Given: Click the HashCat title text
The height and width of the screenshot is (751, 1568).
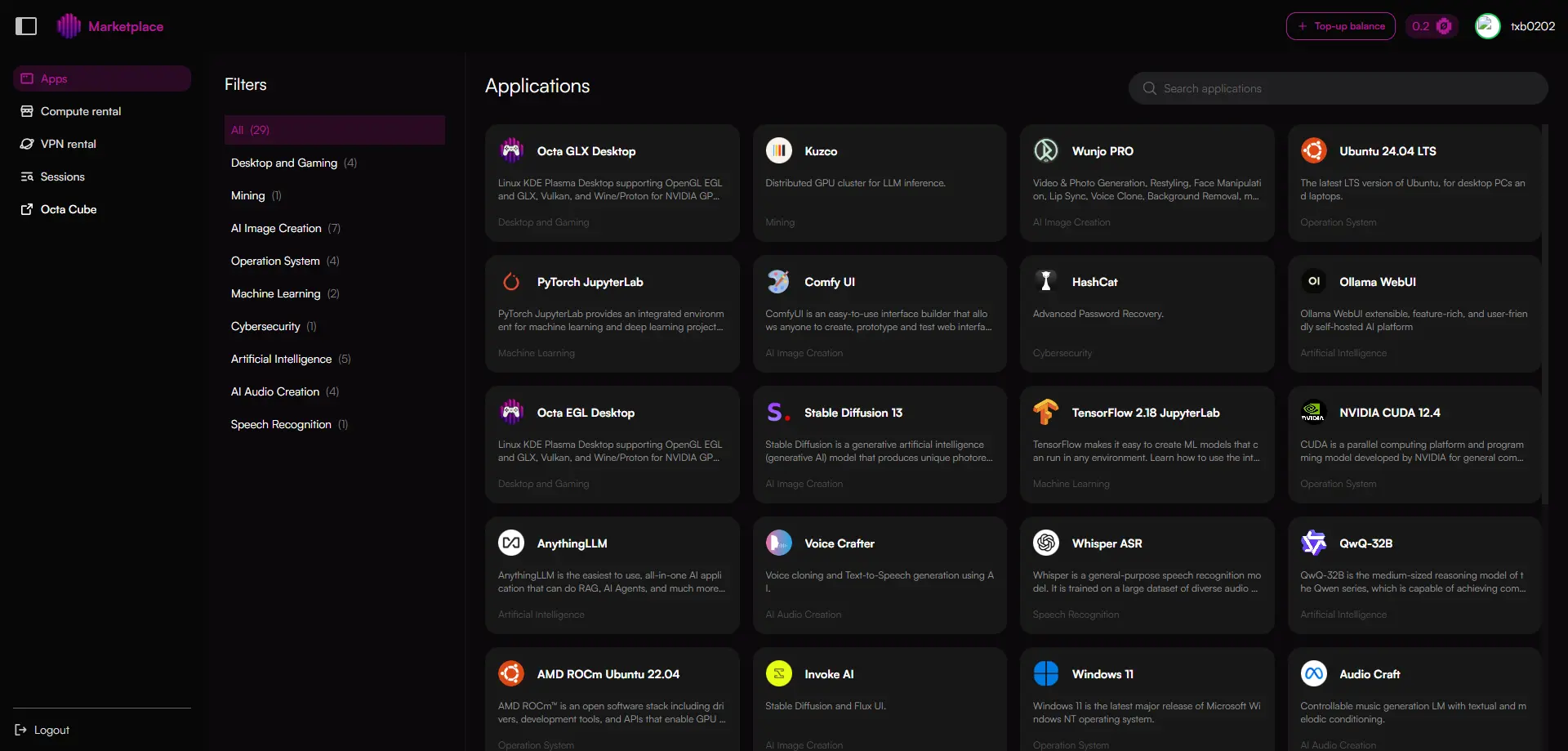Looking at the screenshot, I should 1094,282.
